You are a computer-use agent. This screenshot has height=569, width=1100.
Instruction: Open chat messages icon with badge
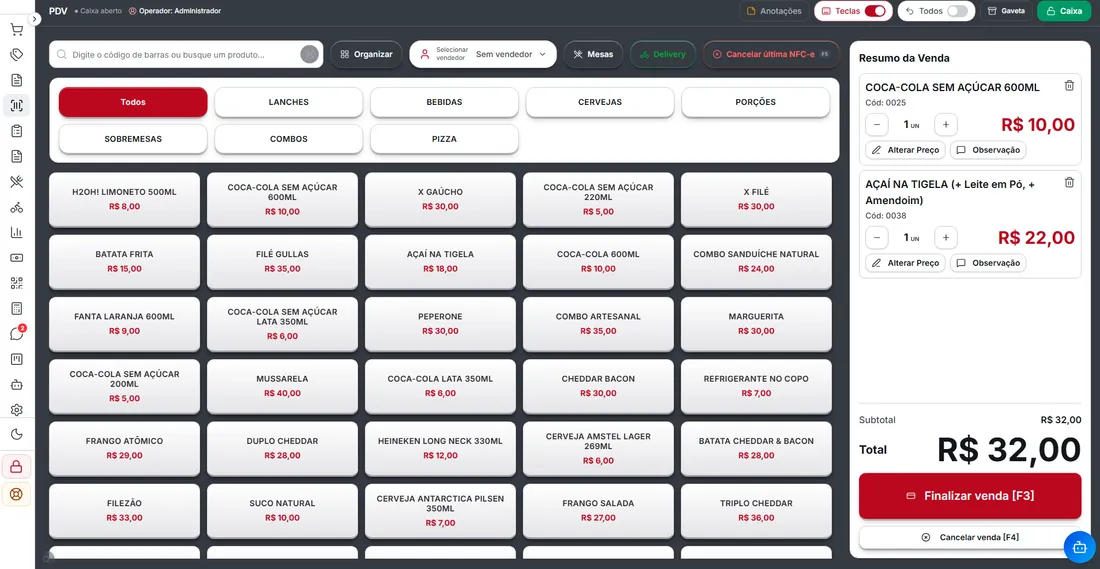[x=18, y=333]
